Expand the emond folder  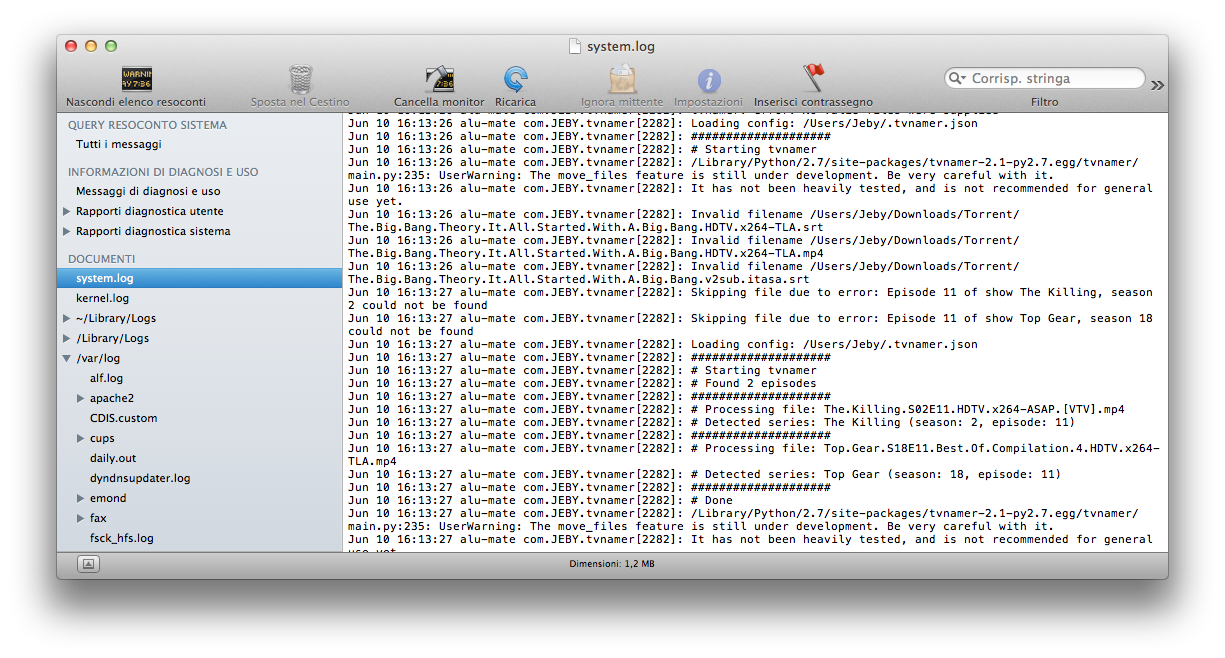[81, 498]
